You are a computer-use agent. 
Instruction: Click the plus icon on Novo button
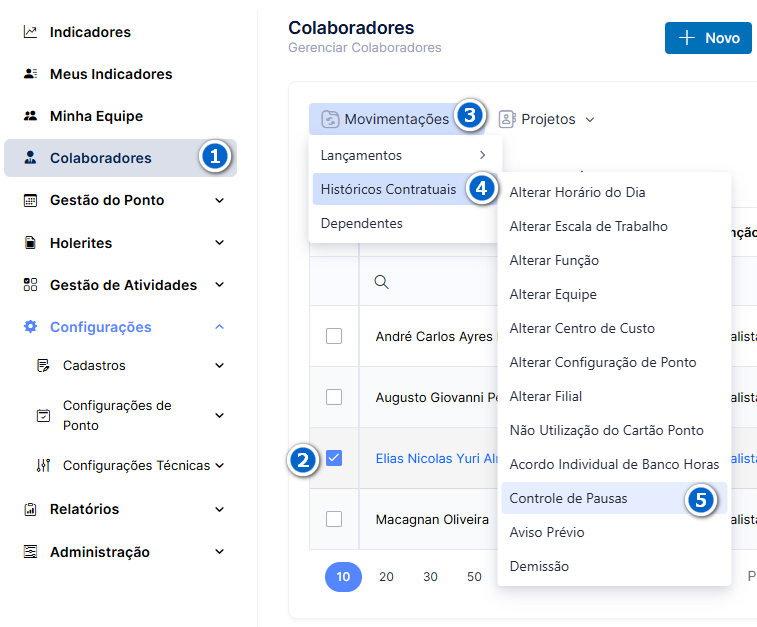(687, 38)
